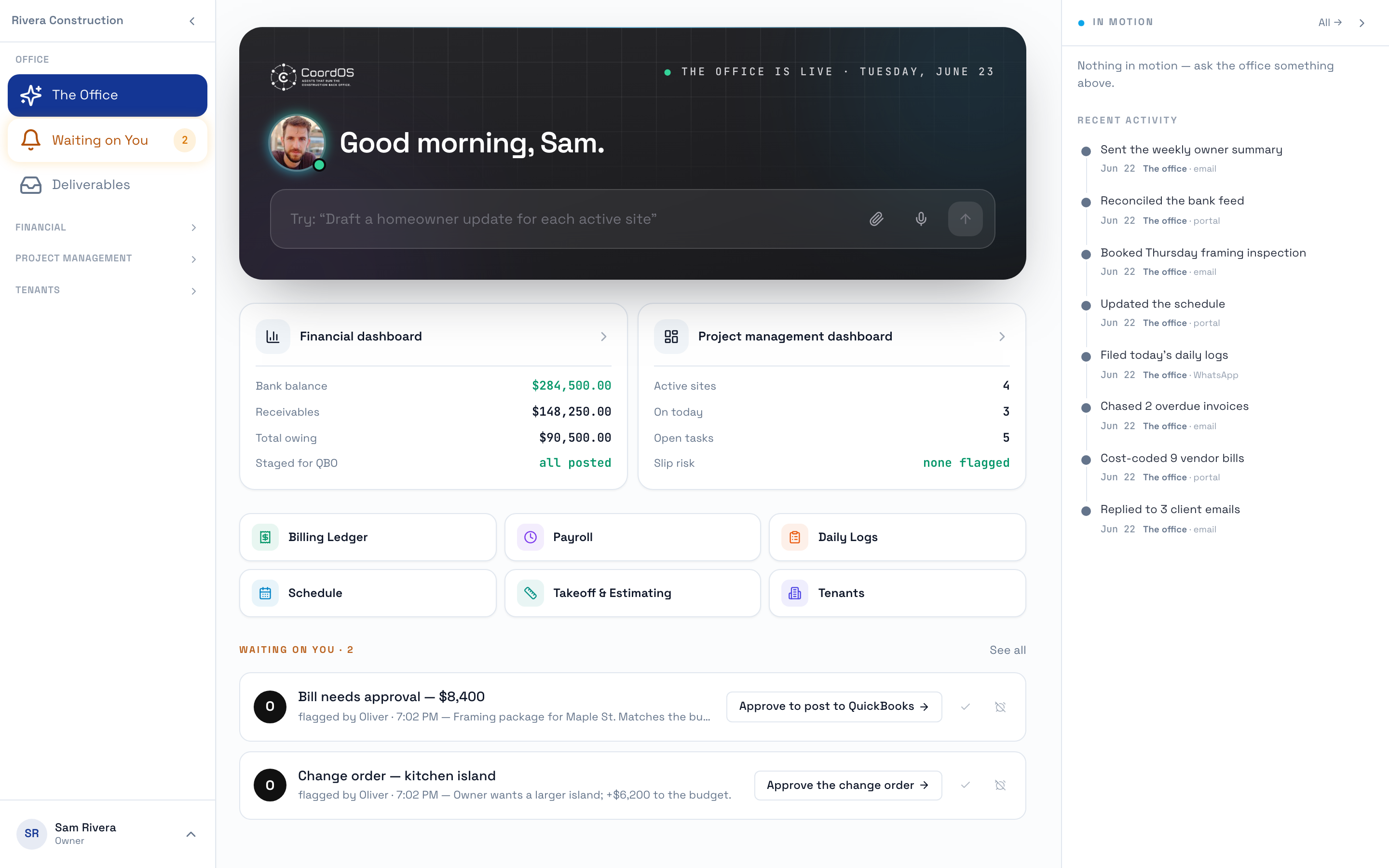Viewport: 1389px width, 868px height.
Task: Click See all waiting items
Action: click(1008, 650)
